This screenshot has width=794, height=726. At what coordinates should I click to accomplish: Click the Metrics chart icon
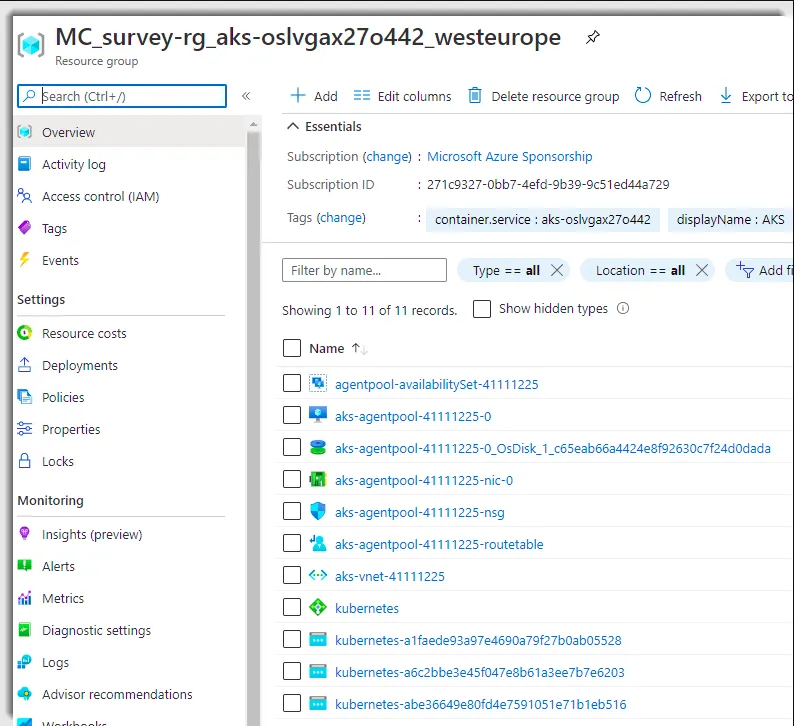(x=24, y=598)
